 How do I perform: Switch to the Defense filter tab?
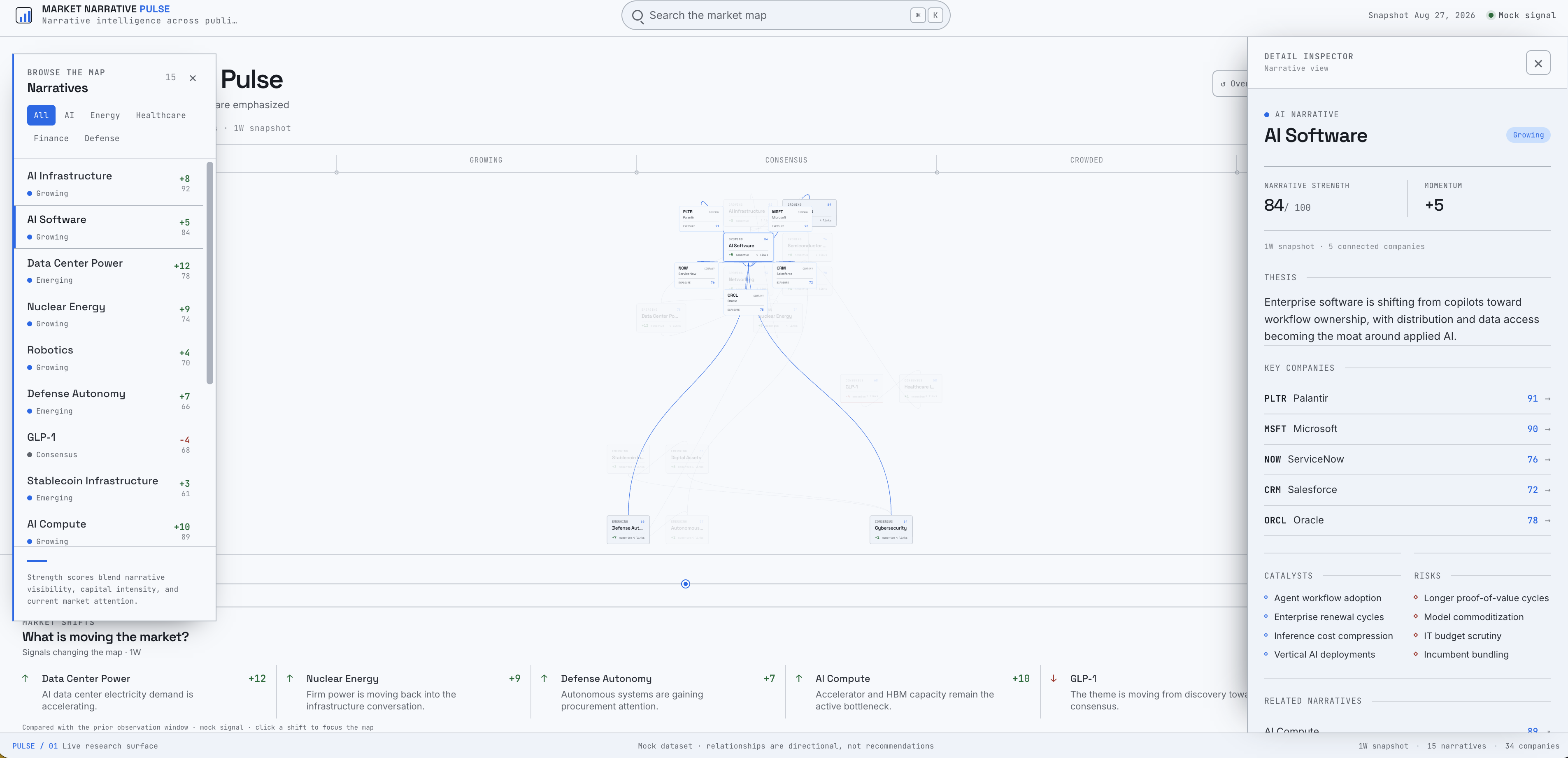click(102, 138)
